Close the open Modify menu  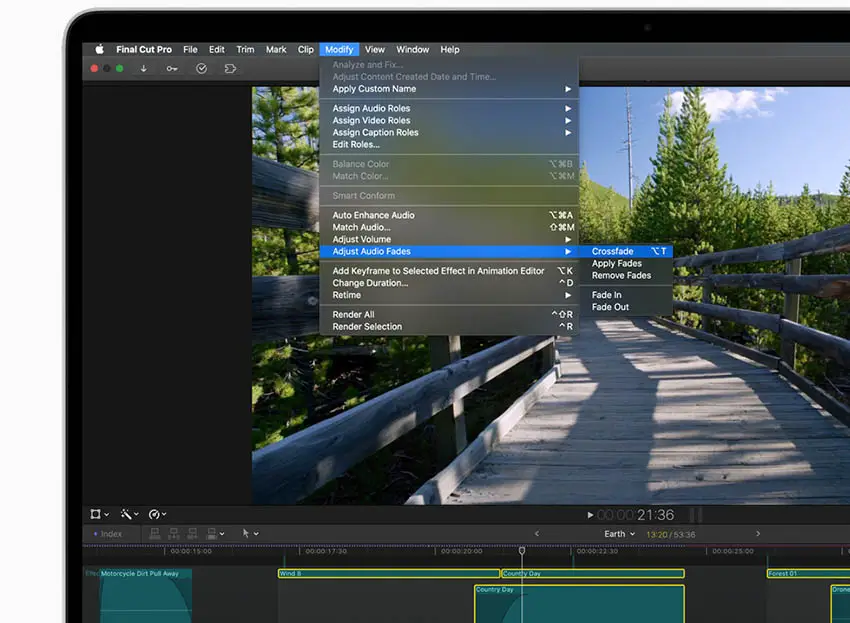click(339, 49)
